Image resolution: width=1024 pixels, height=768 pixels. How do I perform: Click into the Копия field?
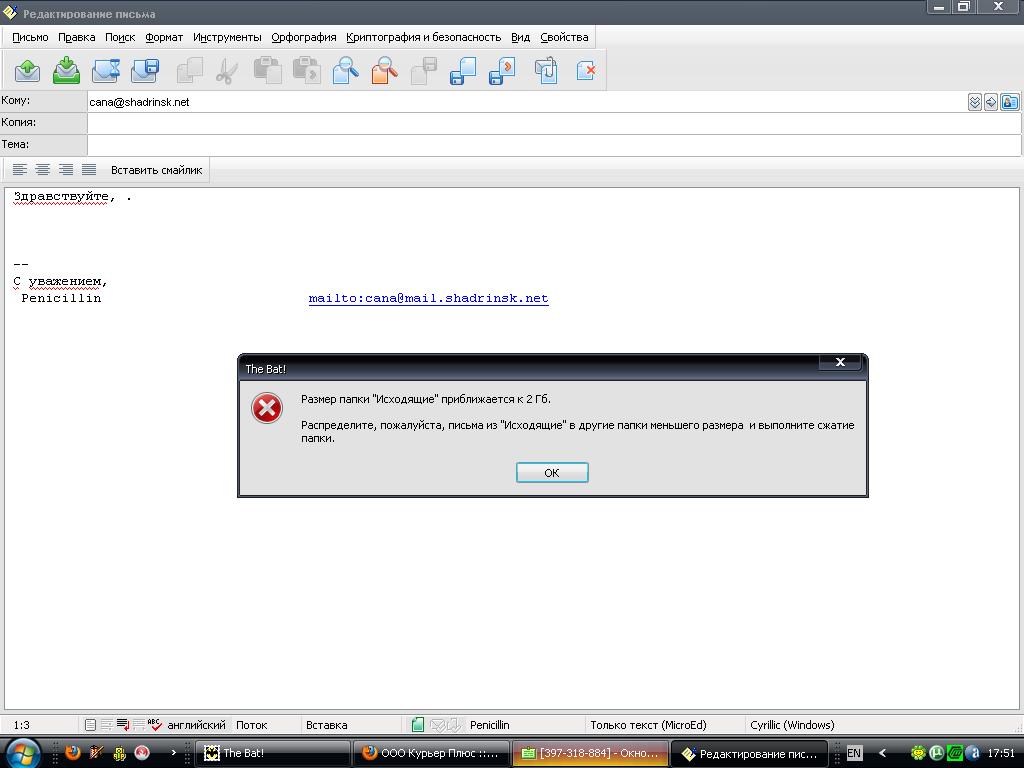pyautogui.click(x=554, y=123)
